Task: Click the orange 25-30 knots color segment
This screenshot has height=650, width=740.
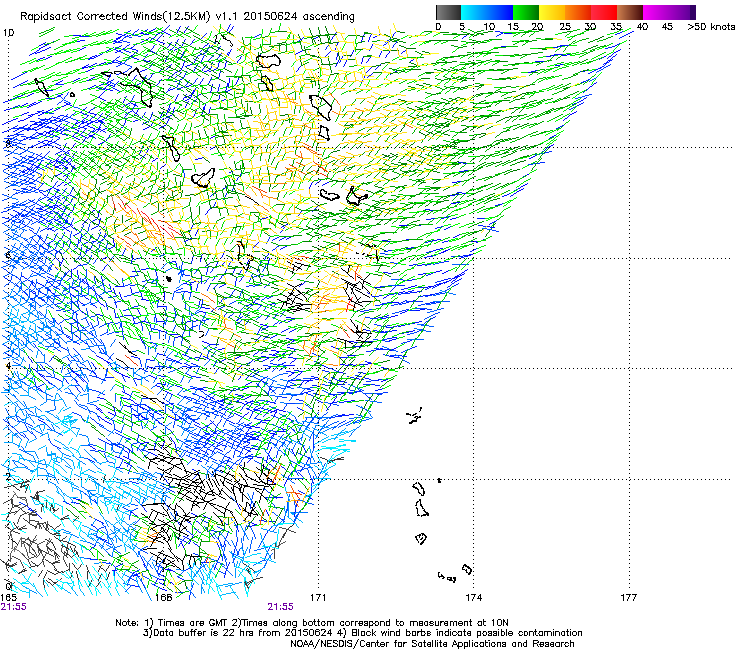Action: point(578,12)
